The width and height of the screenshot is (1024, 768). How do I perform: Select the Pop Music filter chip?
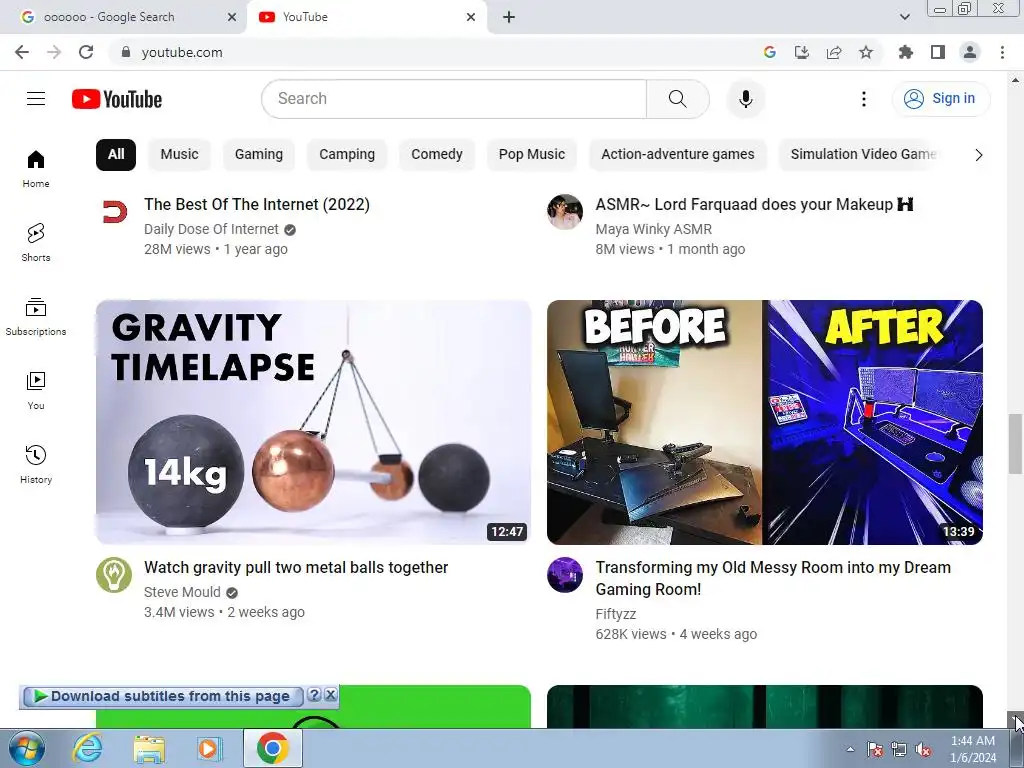pos(532,155)
